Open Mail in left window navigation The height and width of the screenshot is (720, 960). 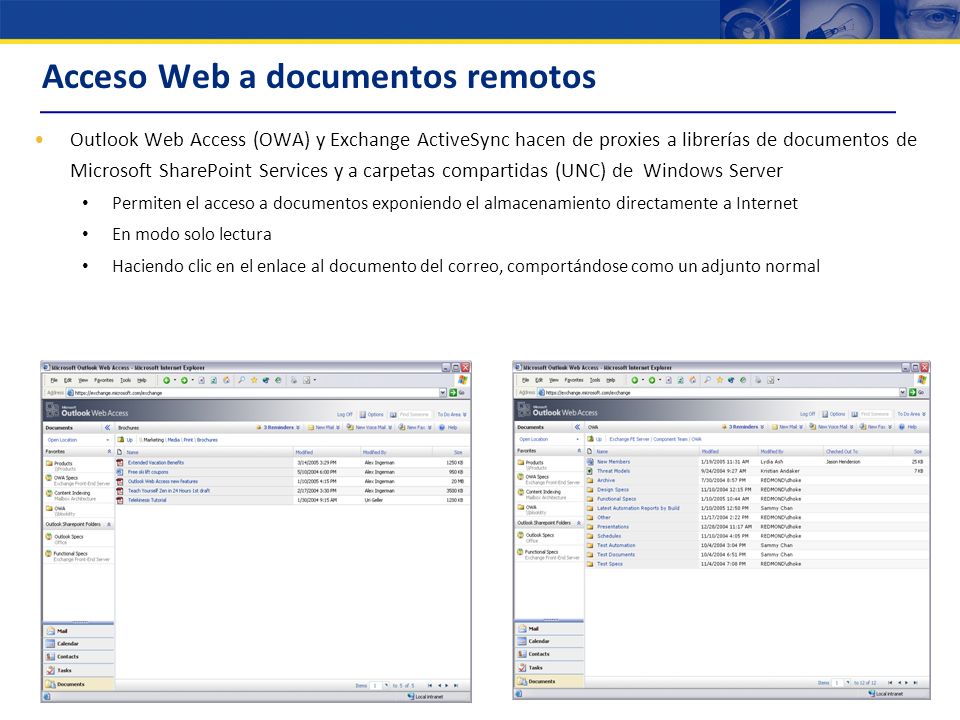pos(78,631)
